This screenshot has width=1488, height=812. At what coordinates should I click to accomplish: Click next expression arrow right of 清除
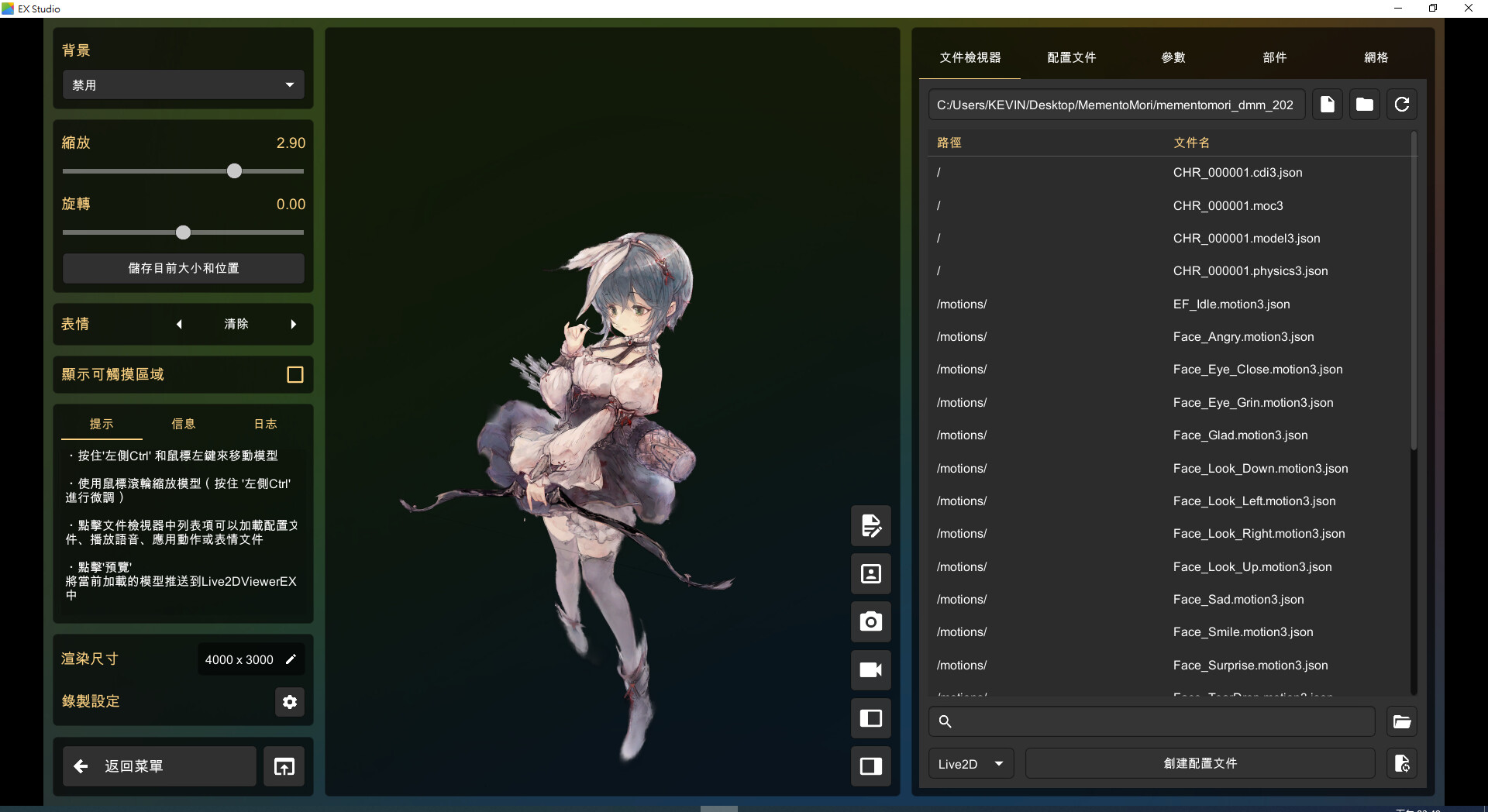pyautogui.click(x=293, y=325)
